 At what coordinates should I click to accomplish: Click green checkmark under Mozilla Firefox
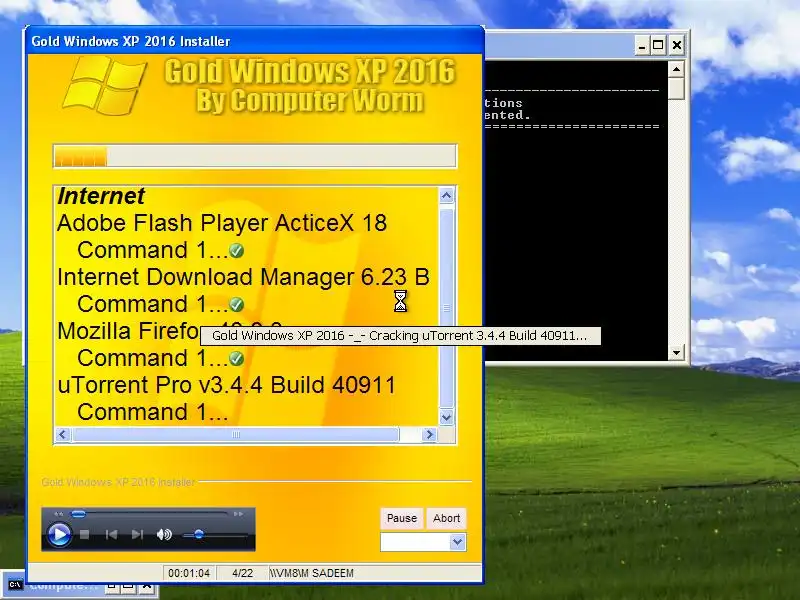tap(236, 359)
